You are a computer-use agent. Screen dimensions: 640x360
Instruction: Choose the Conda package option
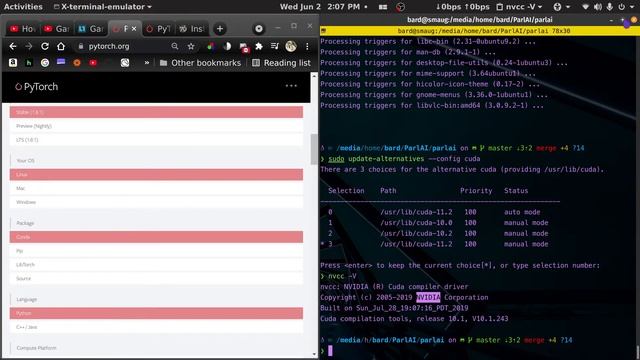(156, 237)
